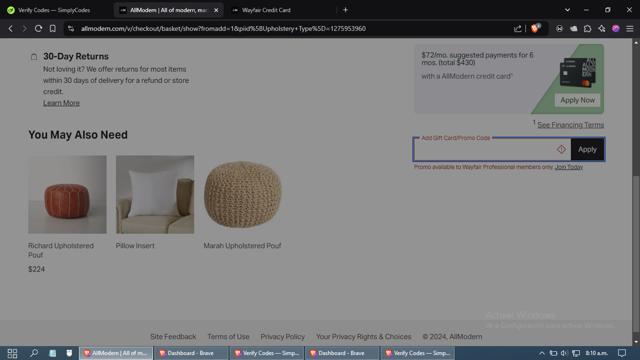Bookmark this page
Image resolution: width=640 pixels, height=360 pixels.
(x=53, y=29)
